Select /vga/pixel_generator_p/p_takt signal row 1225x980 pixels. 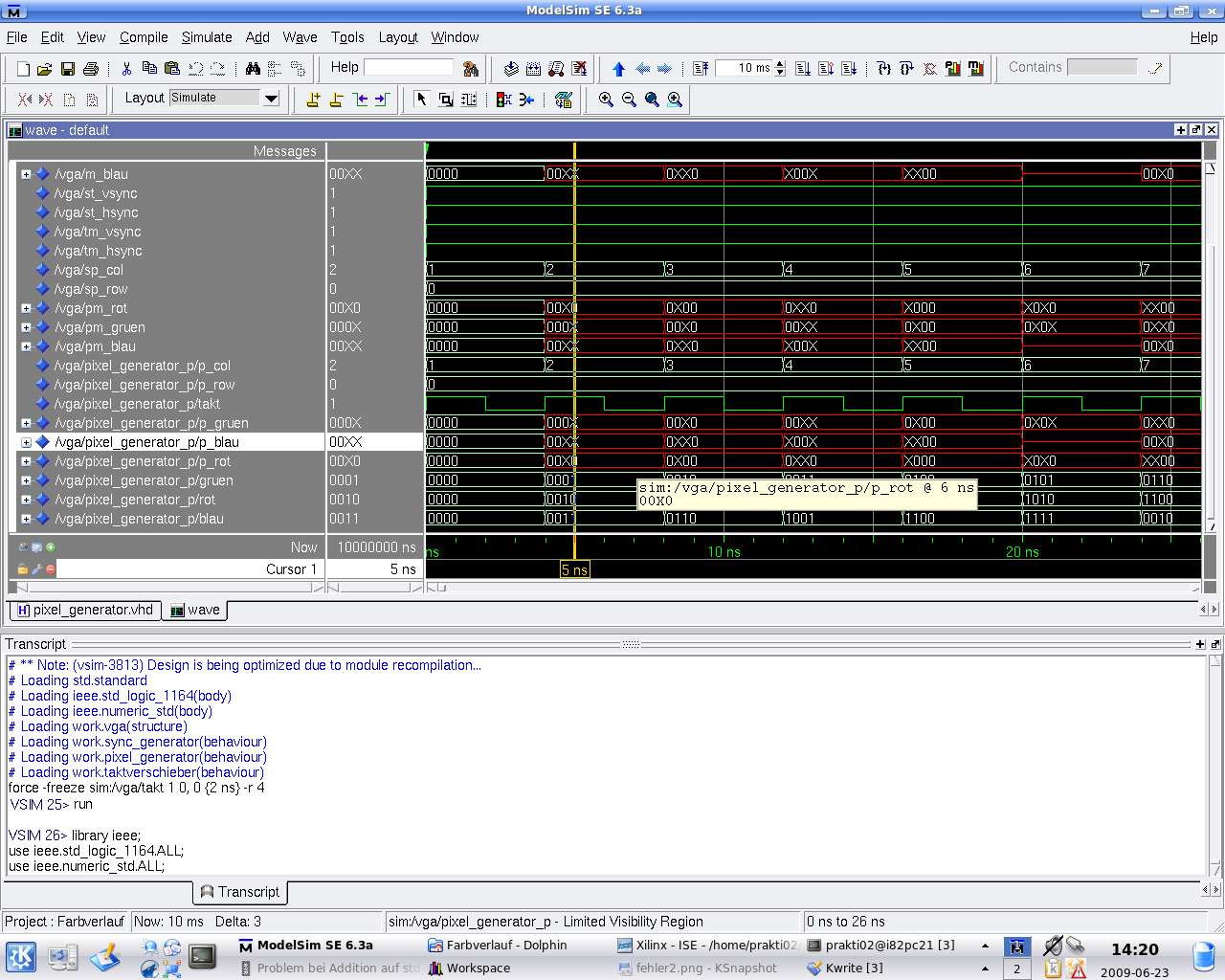(137, 404)
